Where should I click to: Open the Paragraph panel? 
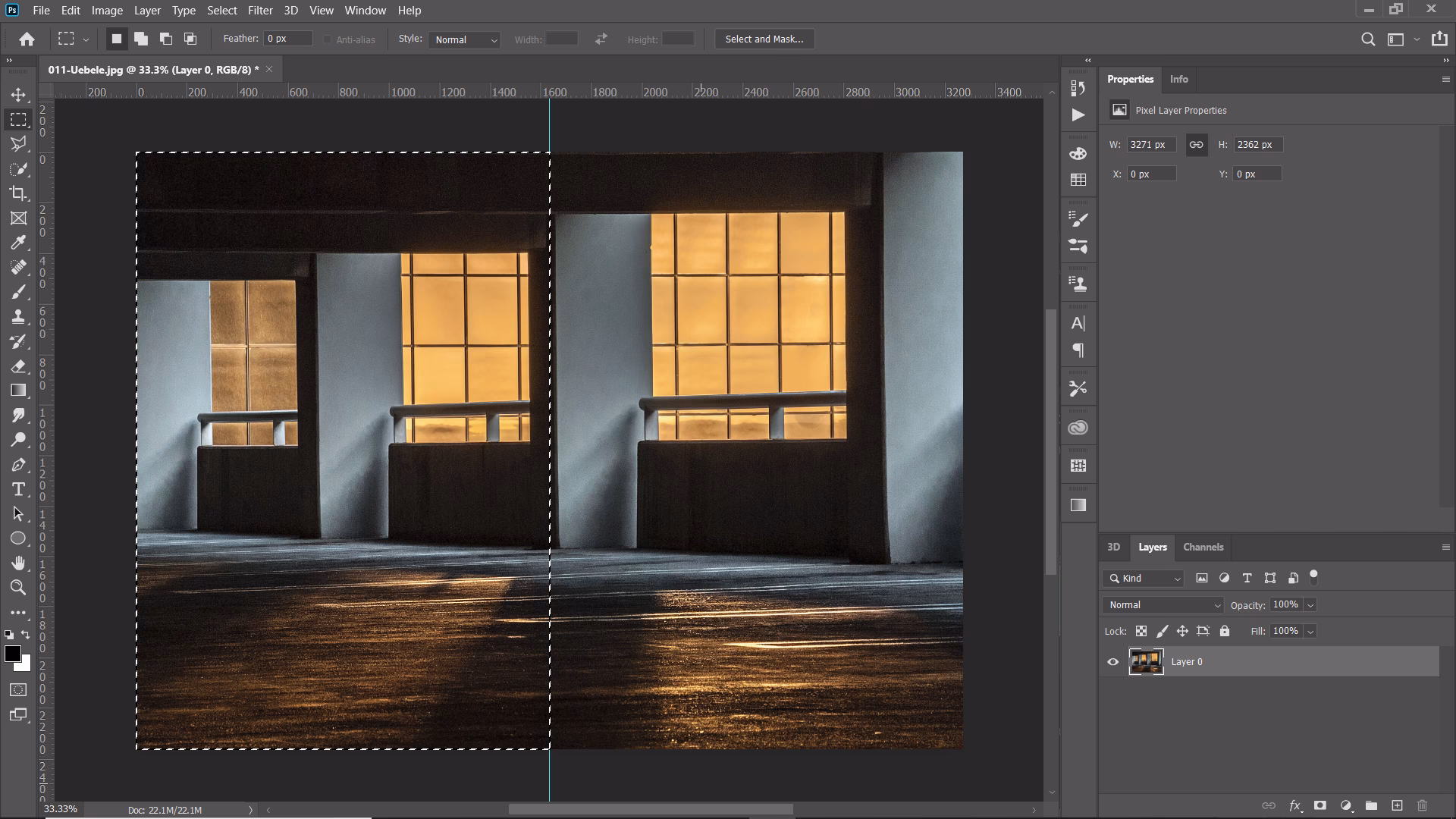[1078, 350]
